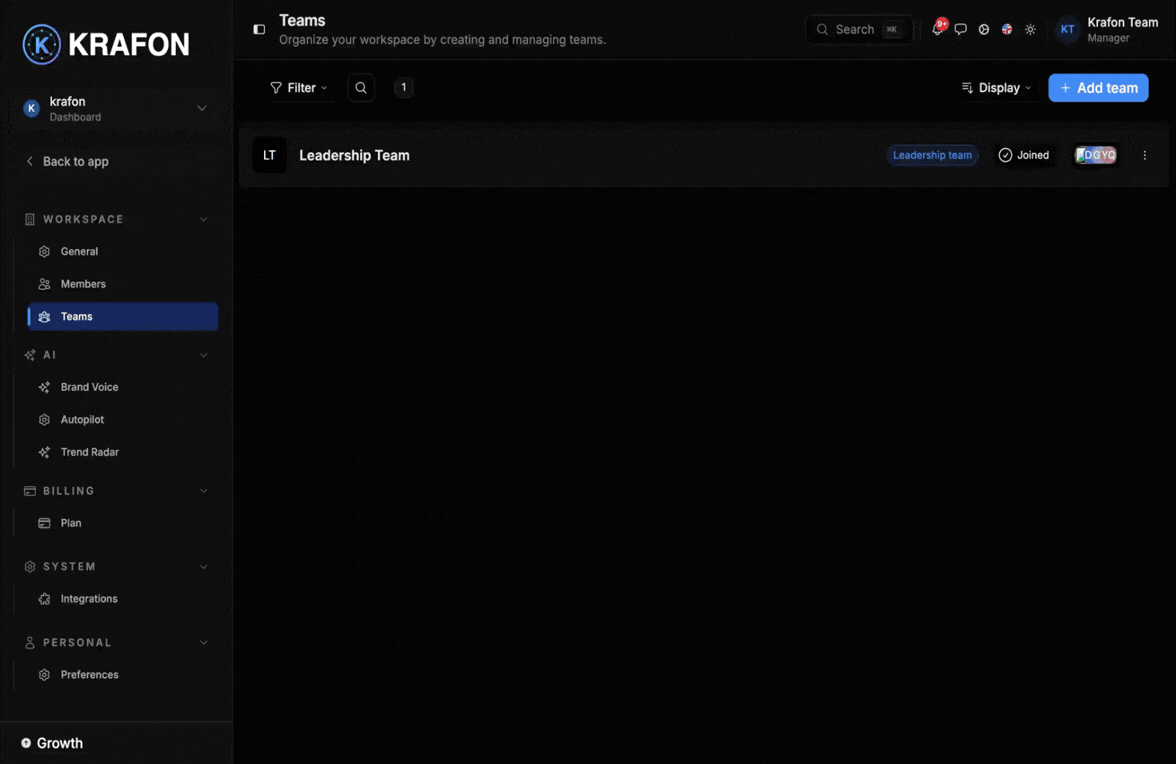The height and width of the screenshot is (764, 1176).
Task: Click the Preferences gear icon
Action: click(44, 675)
